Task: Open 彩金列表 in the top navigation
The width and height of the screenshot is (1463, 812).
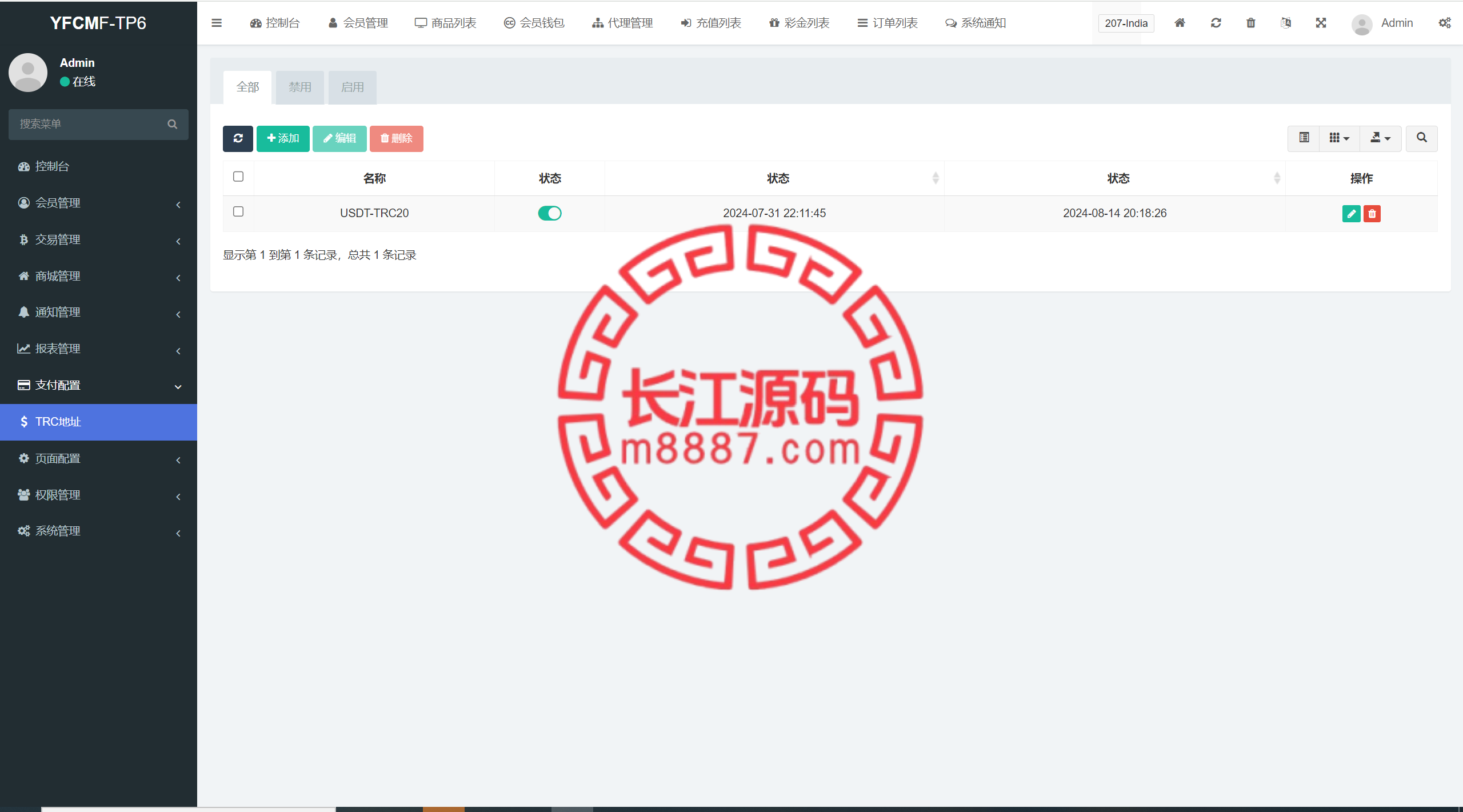Action: tap(799, 23)
